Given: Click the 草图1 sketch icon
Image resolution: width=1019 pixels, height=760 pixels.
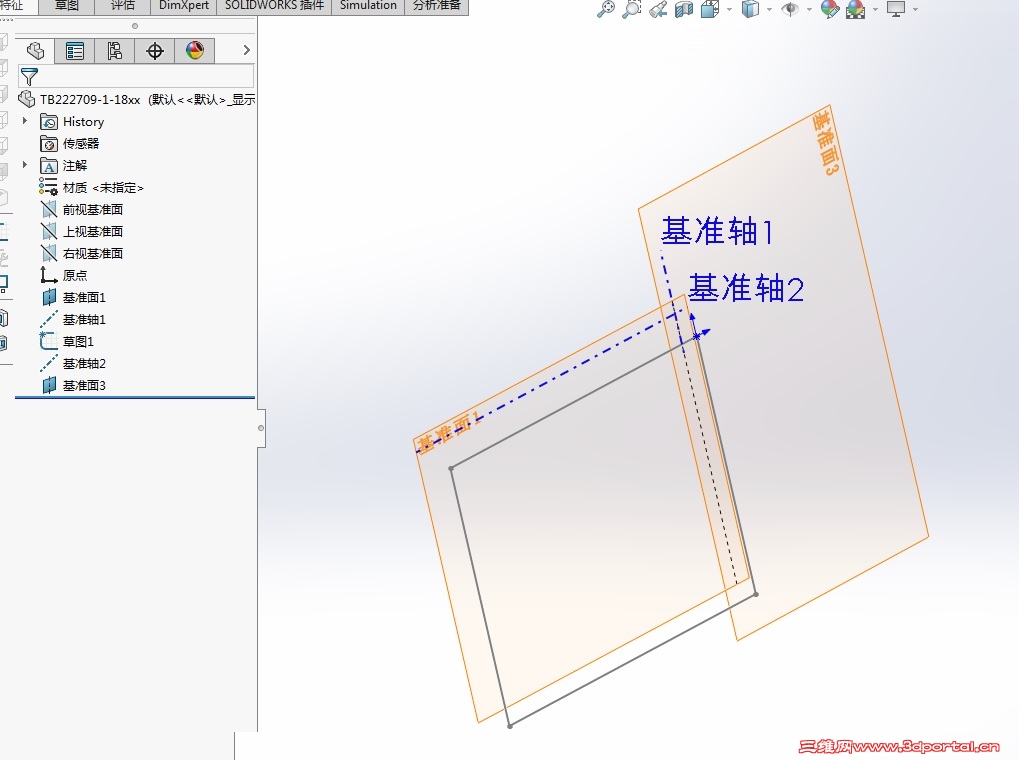Looking at the screenshot, I should (x=49, y=341).
